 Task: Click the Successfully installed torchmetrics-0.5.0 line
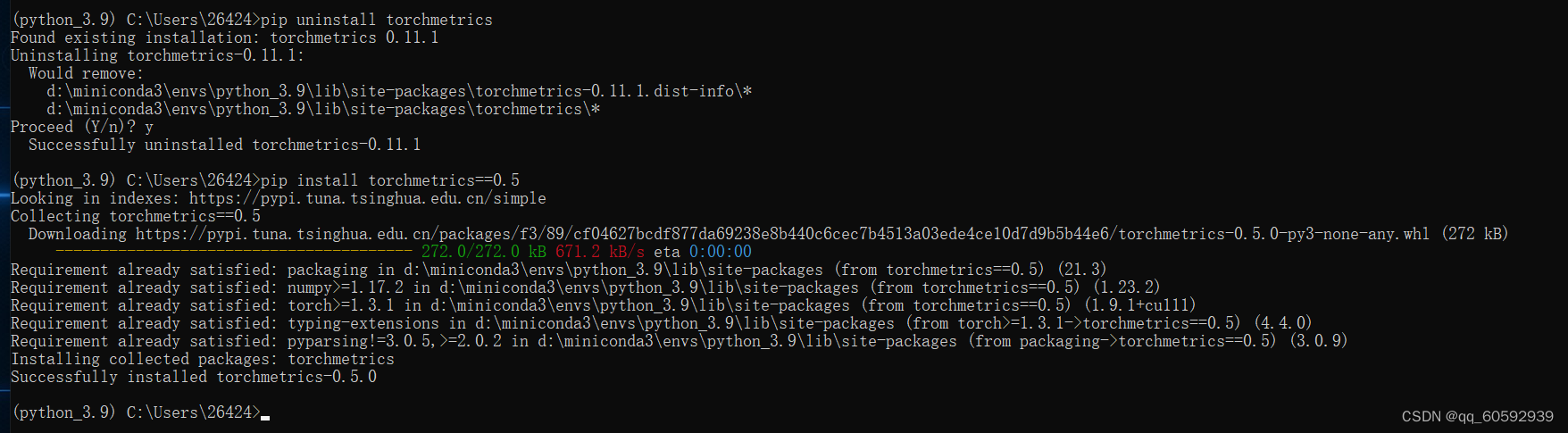pos(194,377)
